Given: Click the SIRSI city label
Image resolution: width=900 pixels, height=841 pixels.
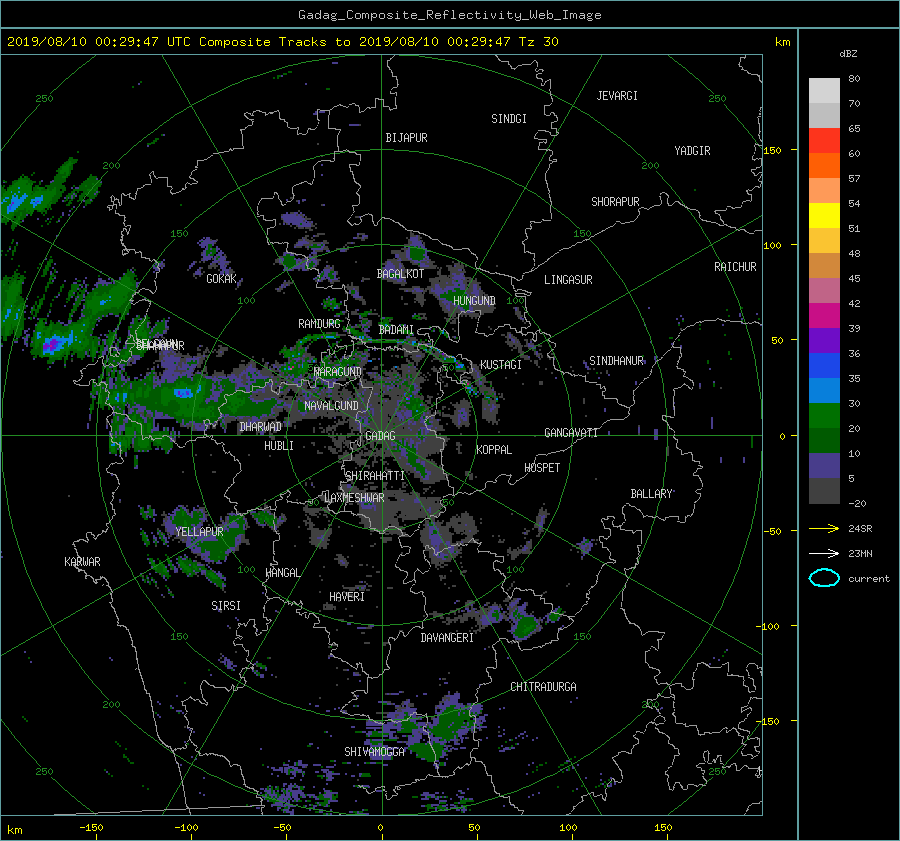Looking at the screenshot, I should coord(226,606).
